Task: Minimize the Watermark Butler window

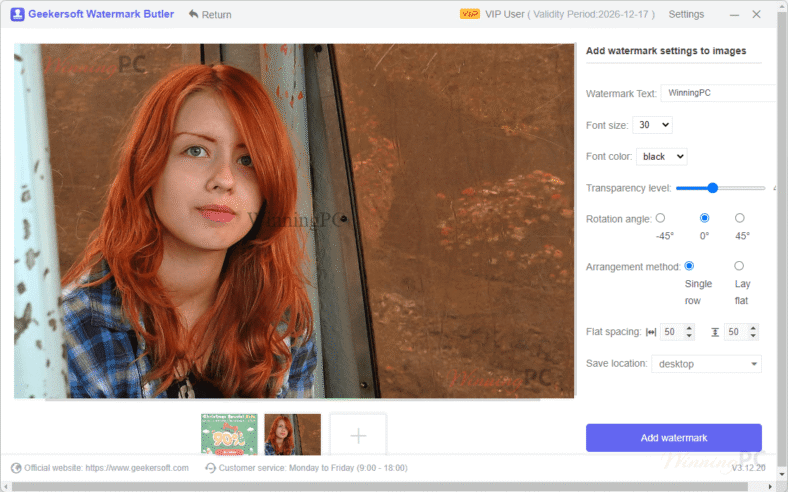Action: tap(734, 15)
